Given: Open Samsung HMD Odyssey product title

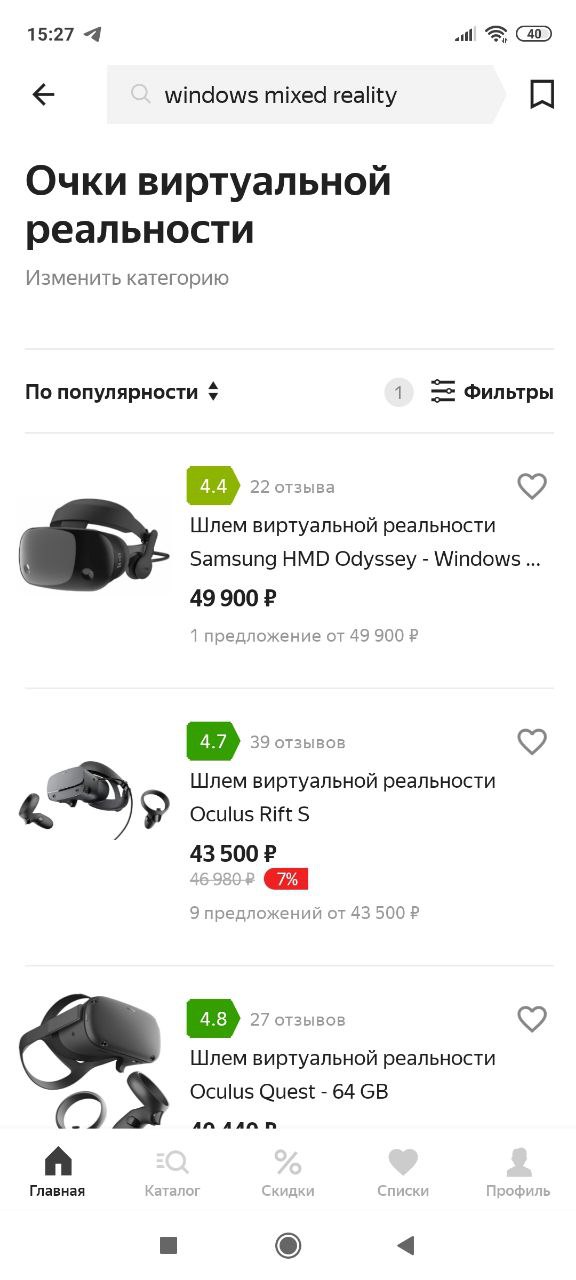Looking at the screenshot, I should pyautogui.click(x=366, y=542).
